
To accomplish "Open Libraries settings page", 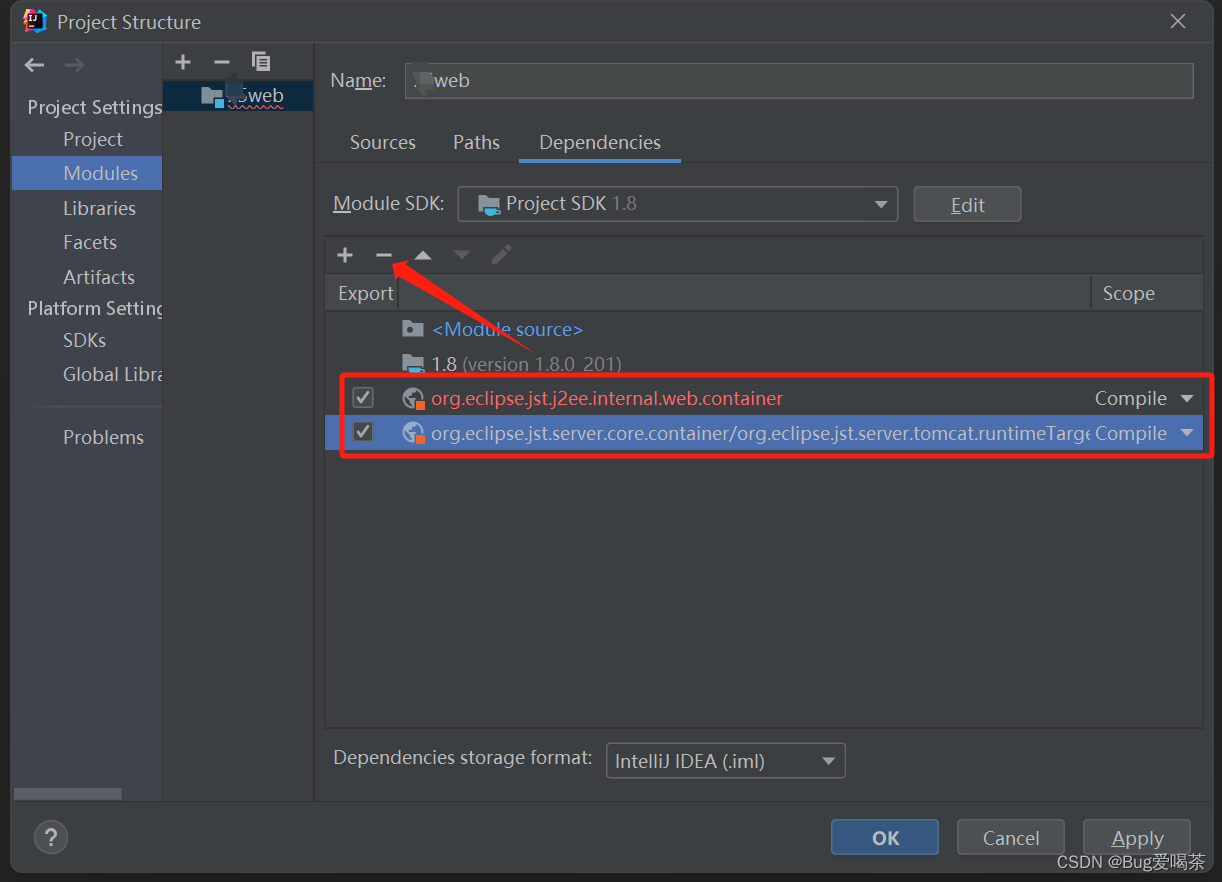I will click(x=99, y=208).
